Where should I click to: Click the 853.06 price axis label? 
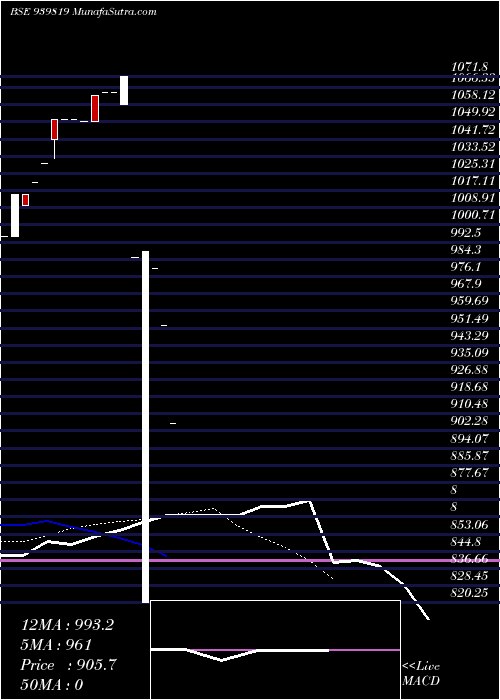pyautogui.click(x=469, y=524)
